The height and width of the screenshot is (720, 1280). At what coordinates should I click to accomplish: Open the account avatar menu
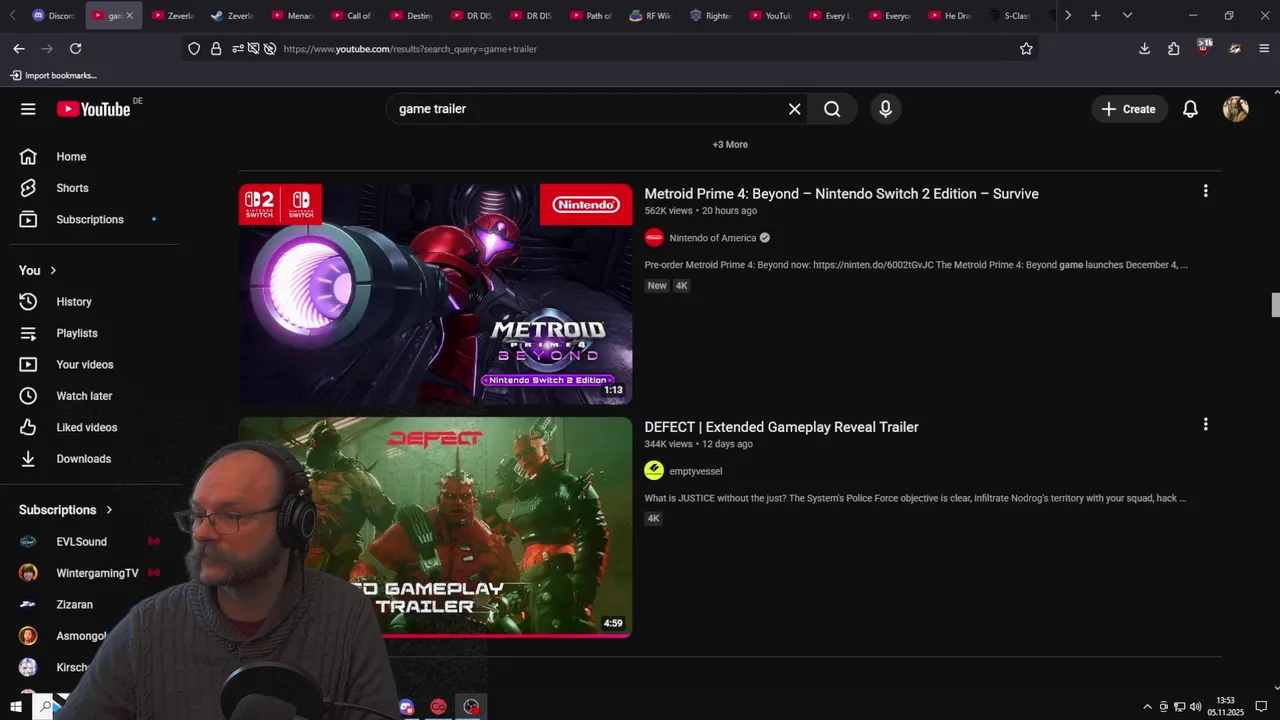point(1236,109)
